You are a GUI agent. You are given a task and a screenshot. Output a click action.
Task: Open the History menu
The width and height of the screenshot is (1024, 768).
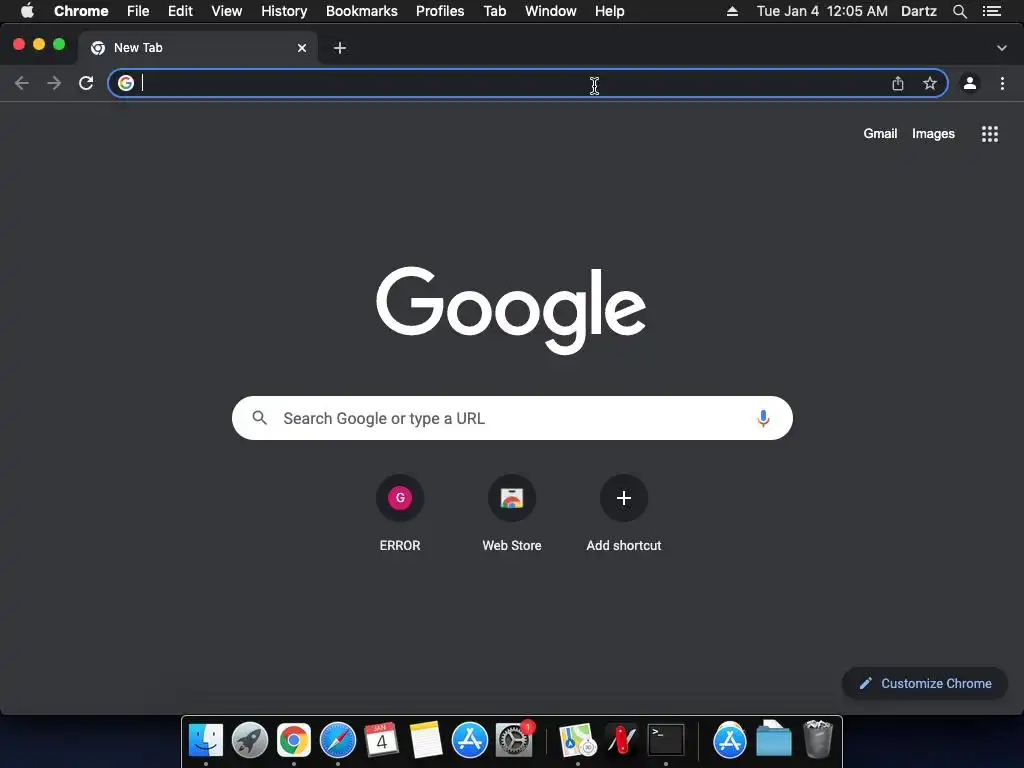[x=284, y=11]
